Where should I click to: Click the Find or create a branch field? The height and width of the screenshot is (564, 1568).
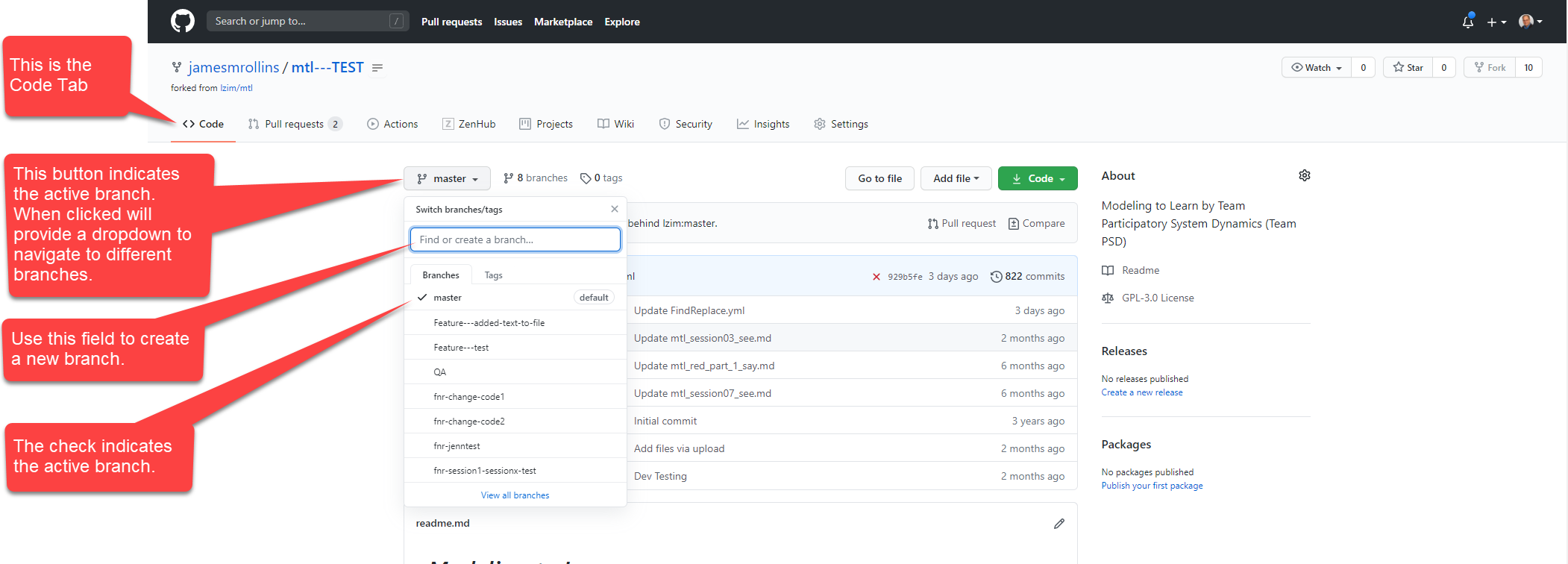pos(515,239)
